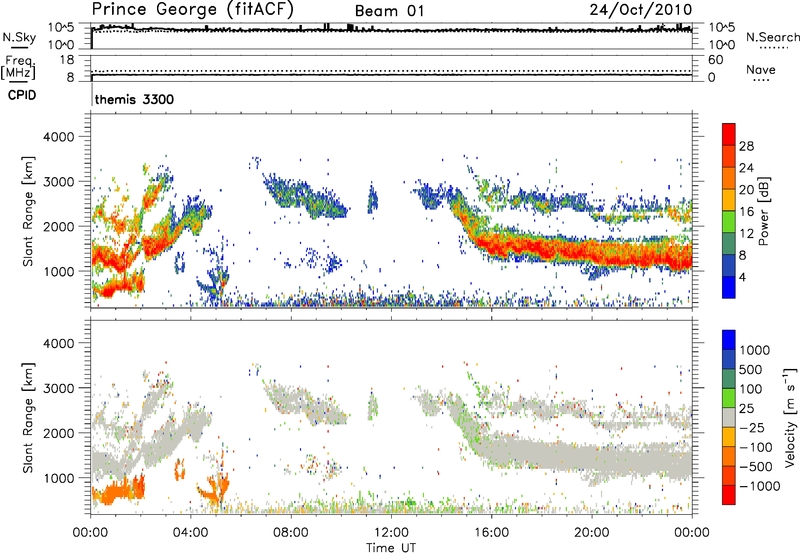
Task: Click the '-25' label on velocity colorbar
Action: (x=752, y=428)
